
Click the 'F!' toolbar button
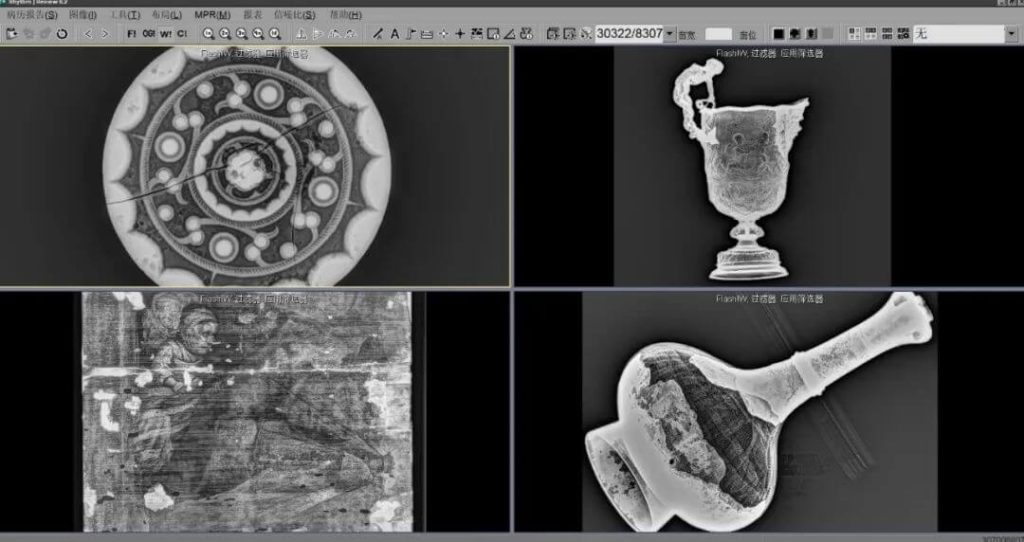point(132,34)
